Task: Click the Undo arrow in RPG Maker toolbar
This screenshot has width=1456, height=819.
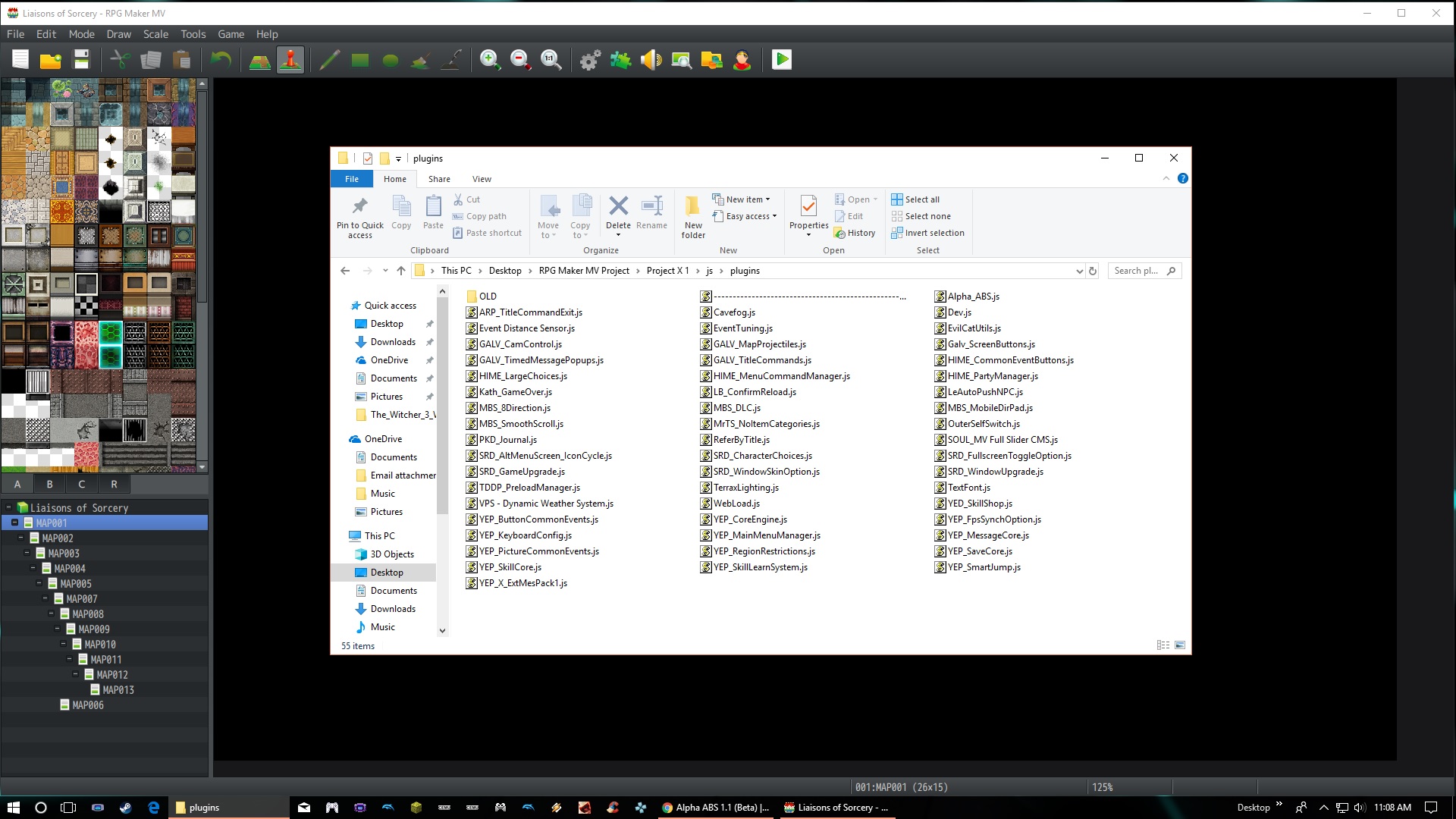Action: tap(221, 60)
